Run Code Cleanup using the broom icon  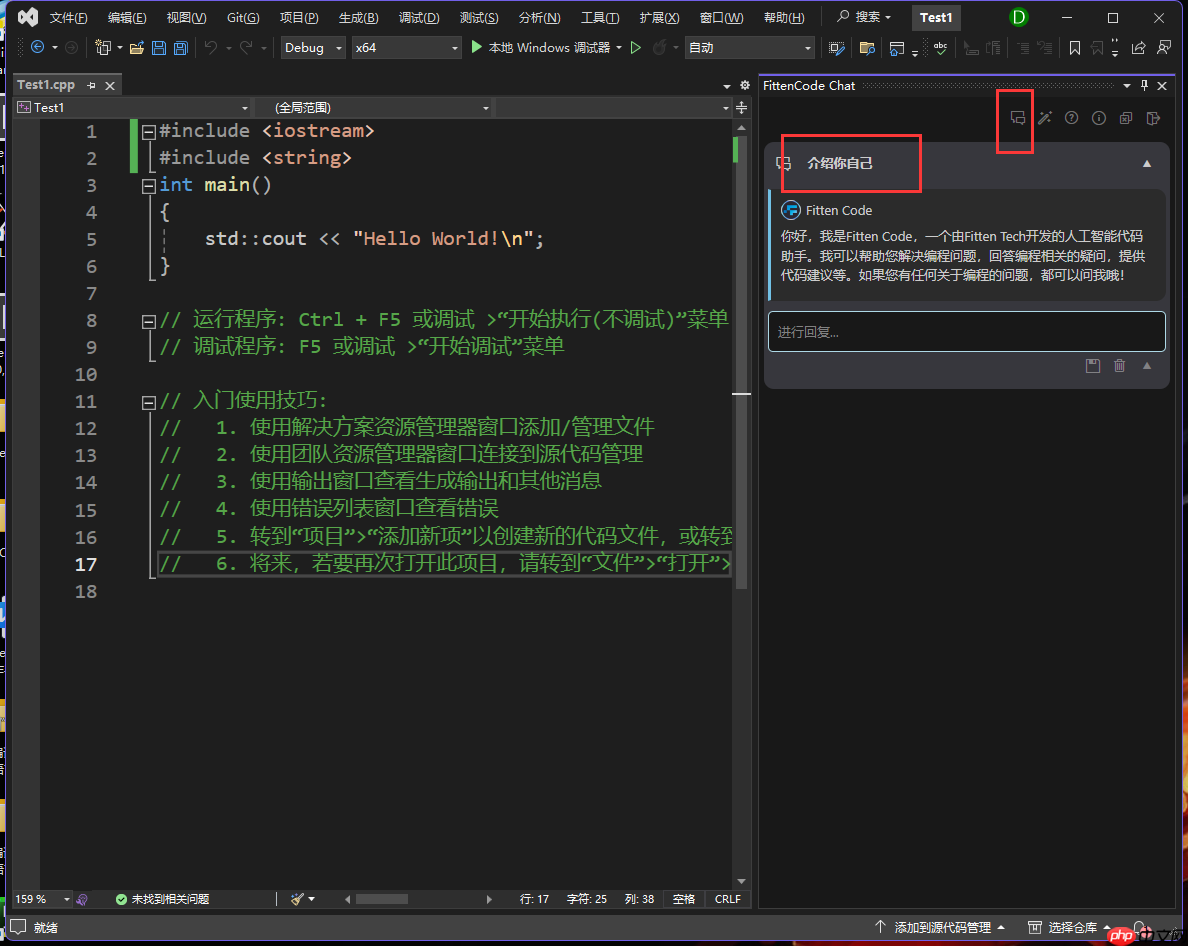click(x=295, y=898)
